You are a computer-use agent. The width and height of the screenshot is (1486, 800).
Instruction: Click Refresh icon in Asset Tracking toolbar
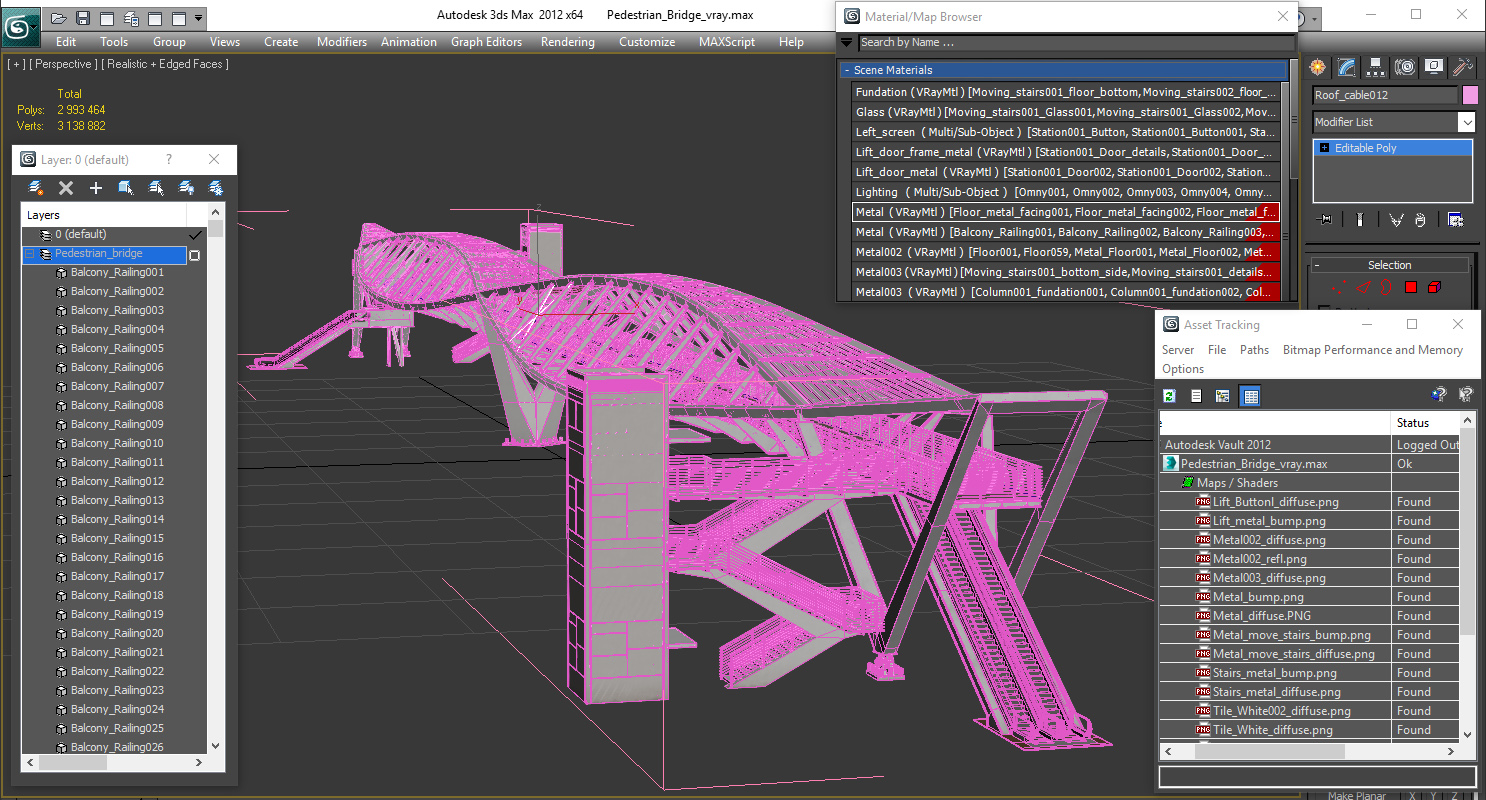coord(1169,396)
